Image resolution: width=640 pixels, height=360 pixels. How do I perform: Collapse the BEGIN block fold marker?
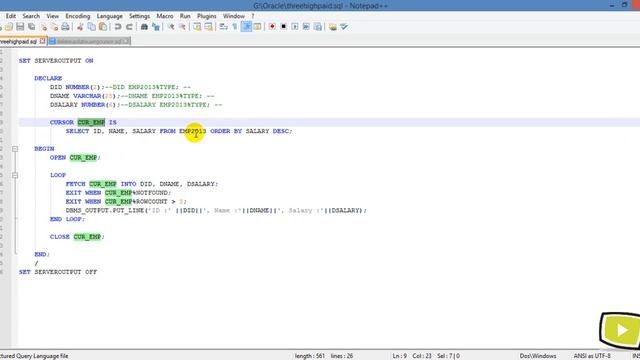pos(15,149)
